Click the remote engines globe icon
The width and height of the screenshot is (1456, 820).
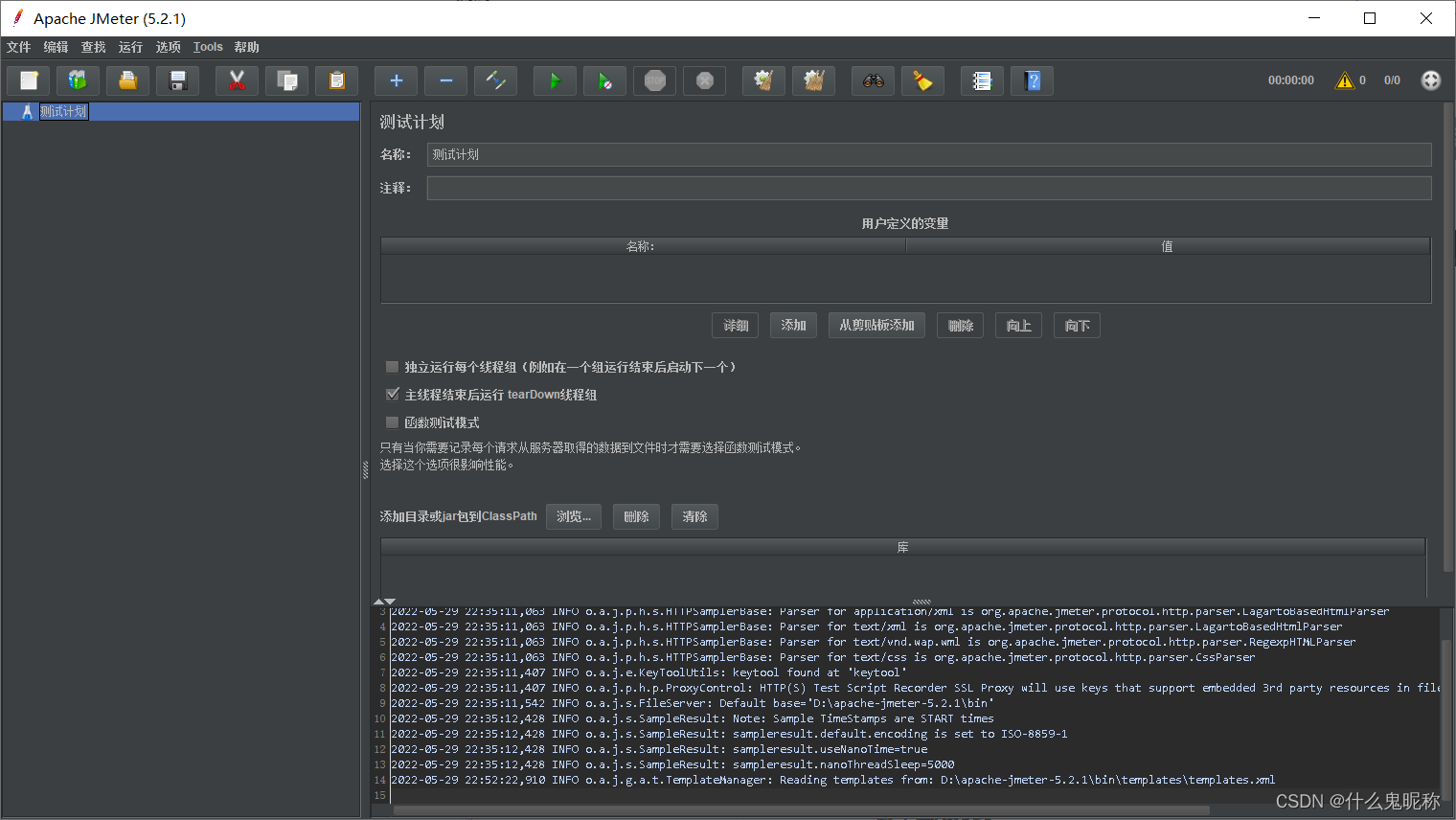point(1430,80)
